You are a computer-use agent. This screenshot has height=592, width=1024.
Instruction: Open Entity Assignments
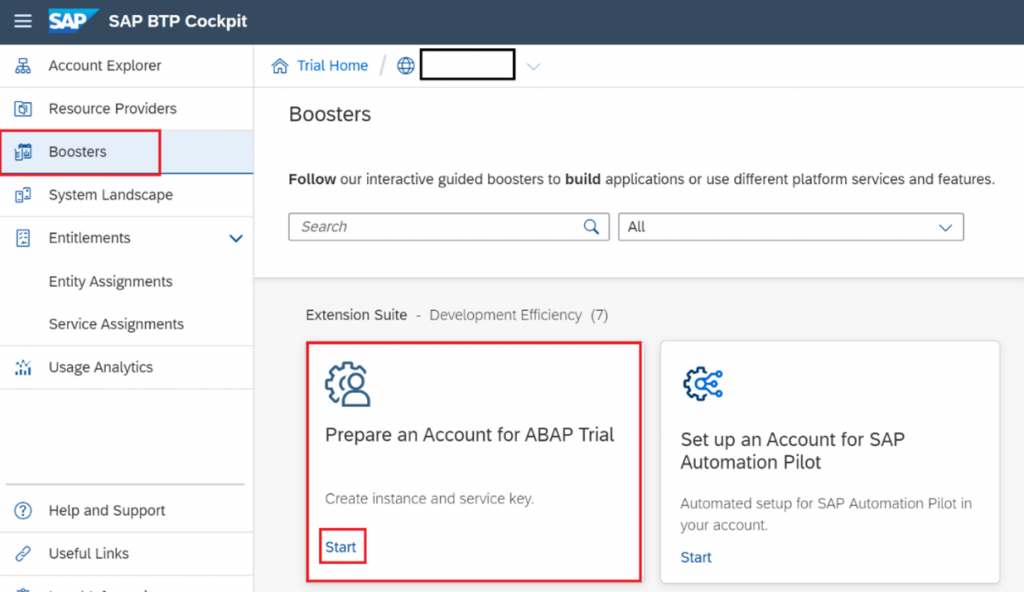pos(110,281)
